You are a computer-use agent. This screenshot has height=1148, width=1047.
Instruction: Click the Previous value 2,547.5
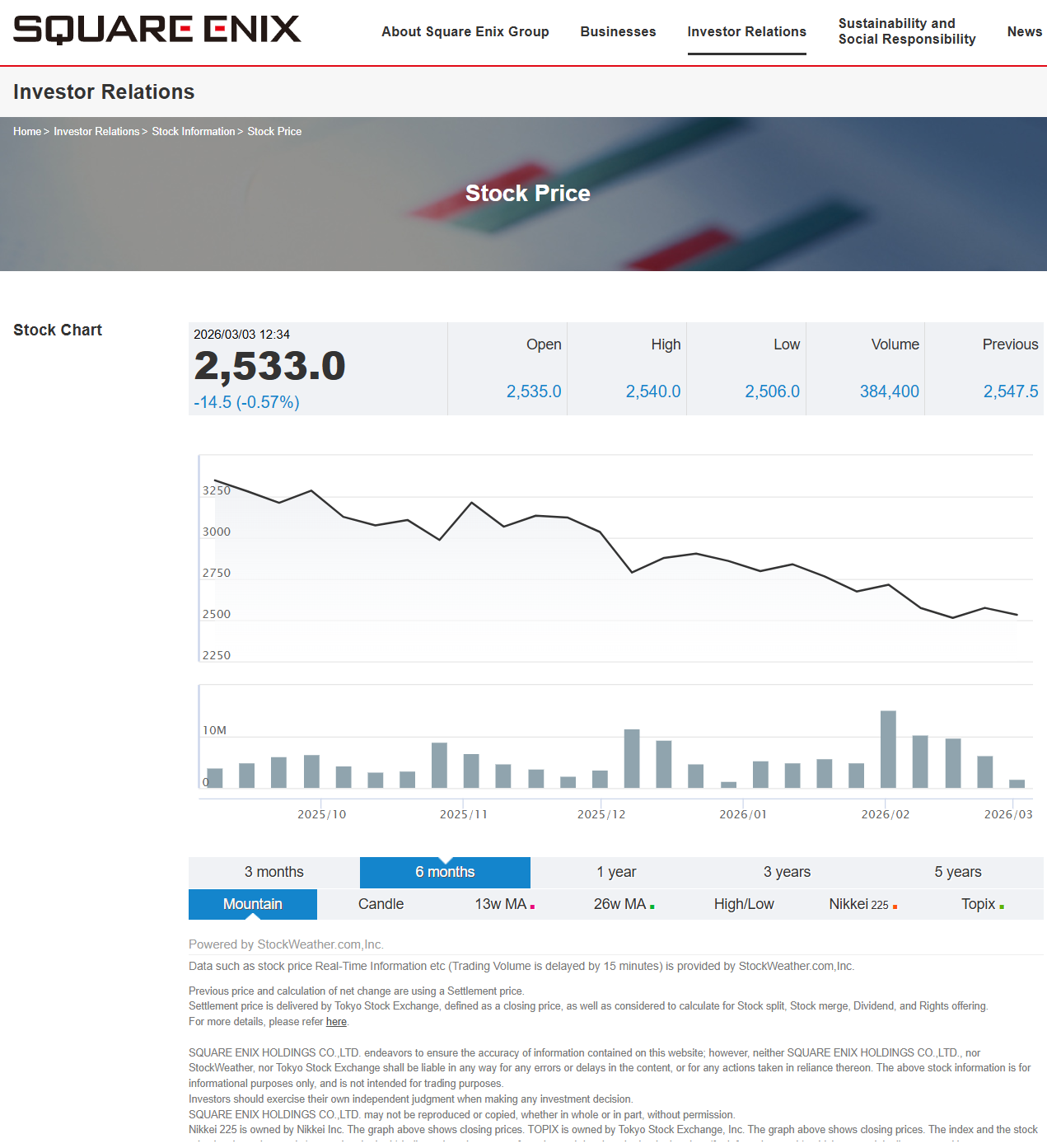(x=1011, y=391)
